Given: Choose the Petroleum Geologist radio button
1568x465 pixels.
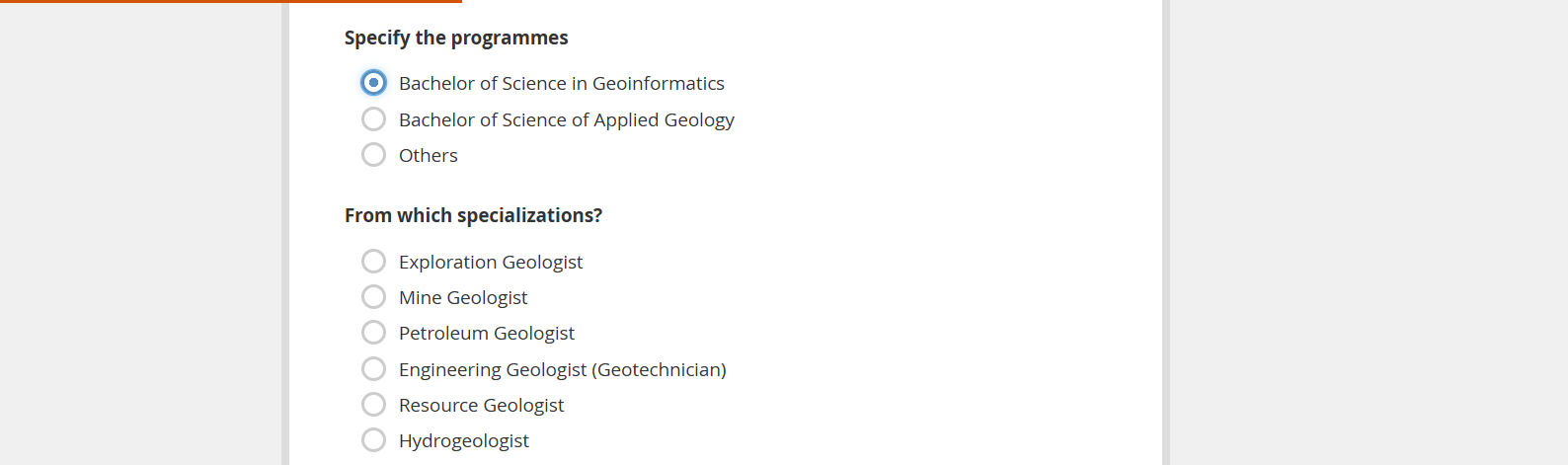Looking at the screenshot, I should click(x=373, y=333).
